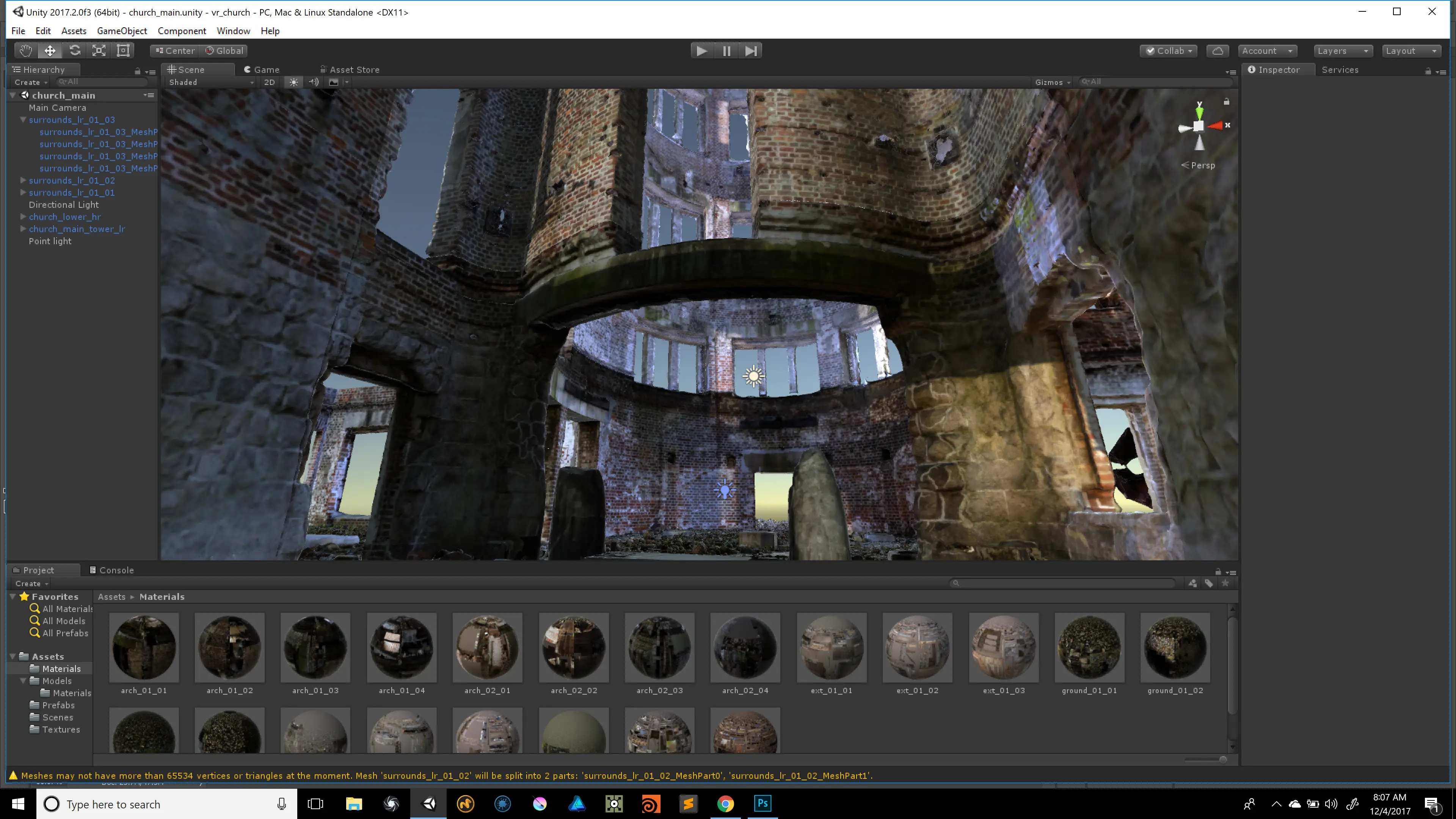This screenshot has width=1456, height=819.
Task: Lock the Hierarchy panel
Action: (x=137, y=71)
